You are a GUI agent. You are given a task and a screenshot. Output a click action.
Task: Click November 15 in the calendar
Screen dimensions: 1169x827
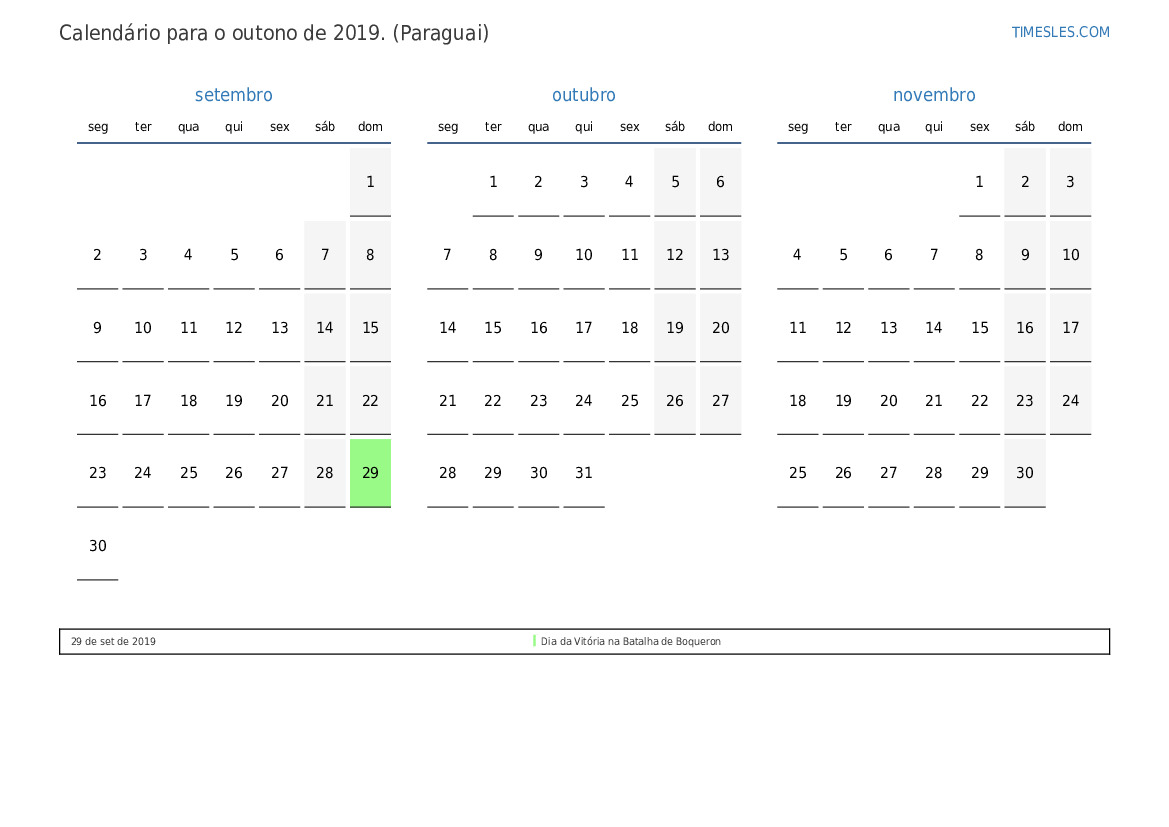(x=979, y=328)
